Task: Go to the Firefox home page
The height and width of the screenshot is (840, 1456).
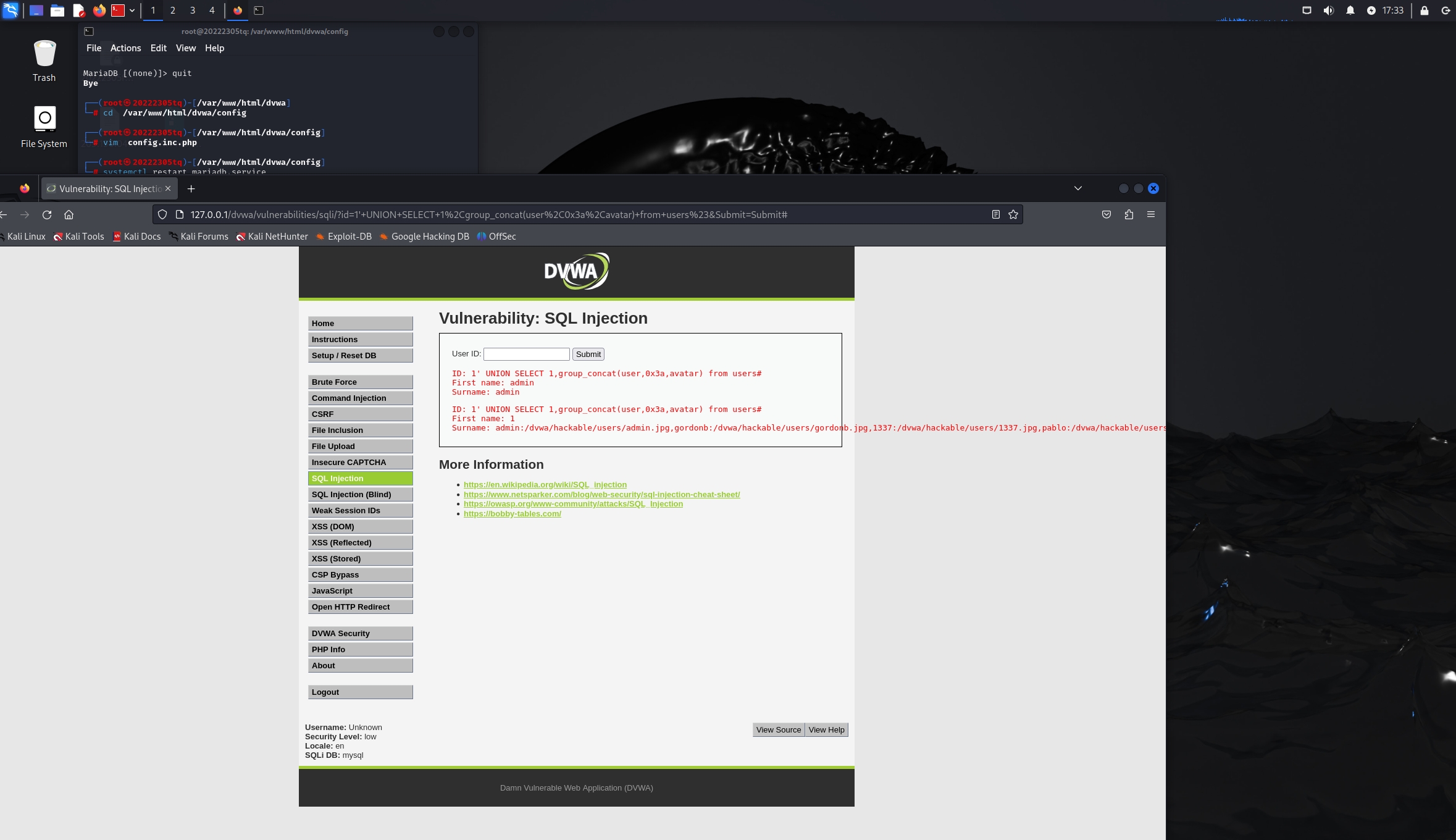Action: (x=69, y=215)
